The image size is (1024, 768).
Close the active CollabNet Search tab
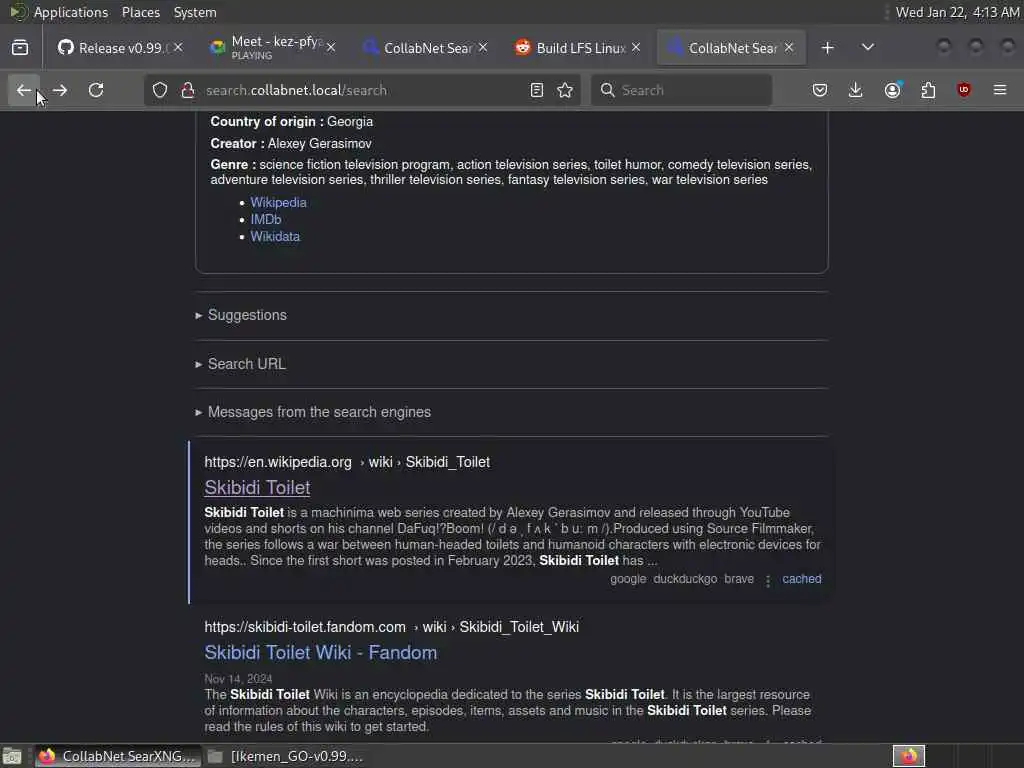[789, 48]
